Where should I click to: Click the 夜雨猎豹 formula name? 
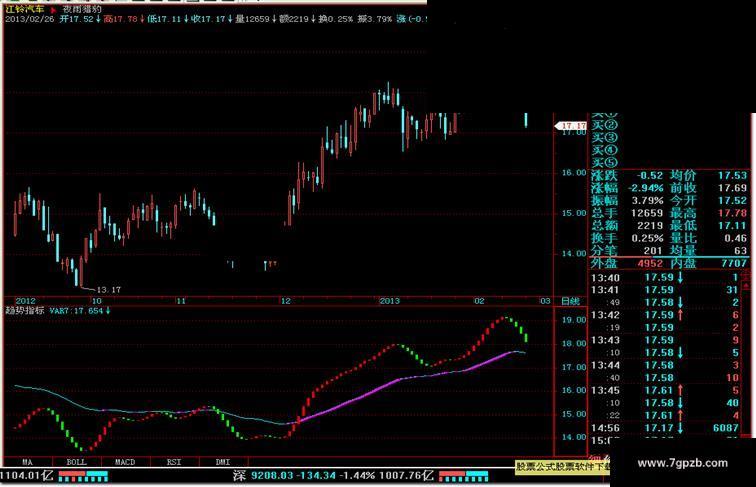coord(82,9)
